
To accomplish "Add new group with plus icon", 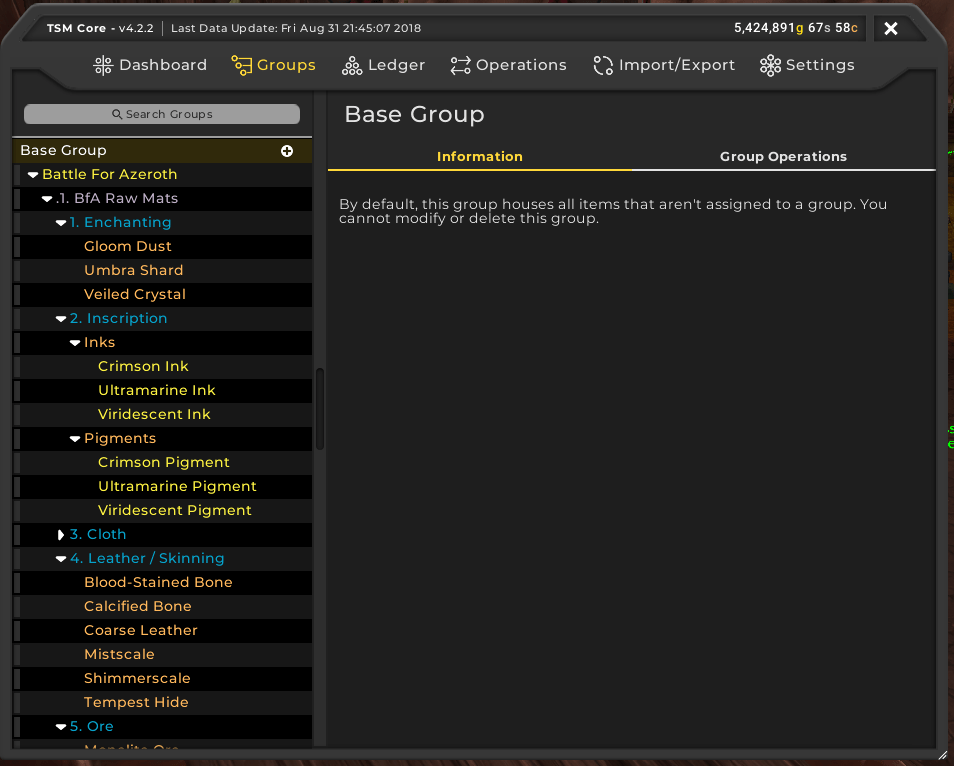I will point(287,151).
